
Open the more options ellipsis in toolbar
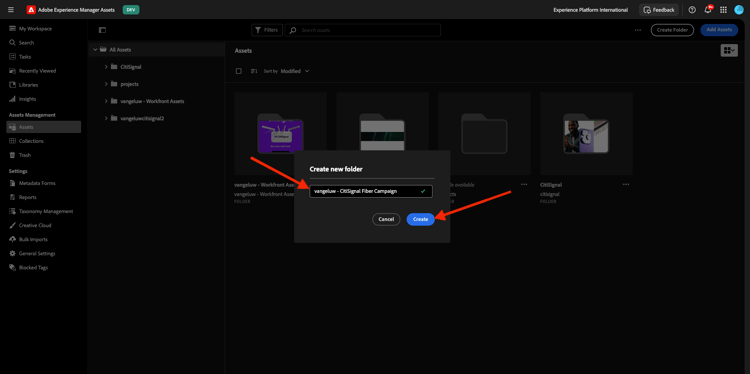pyautogui.click(x=638, y=30)
